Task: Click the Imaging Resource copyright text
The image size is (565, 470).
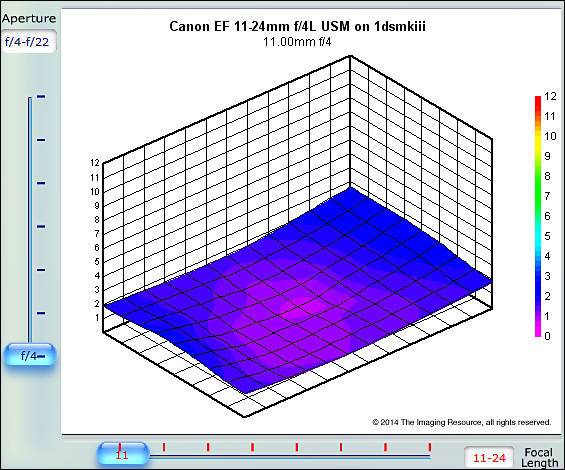Action: click(462, 422)
